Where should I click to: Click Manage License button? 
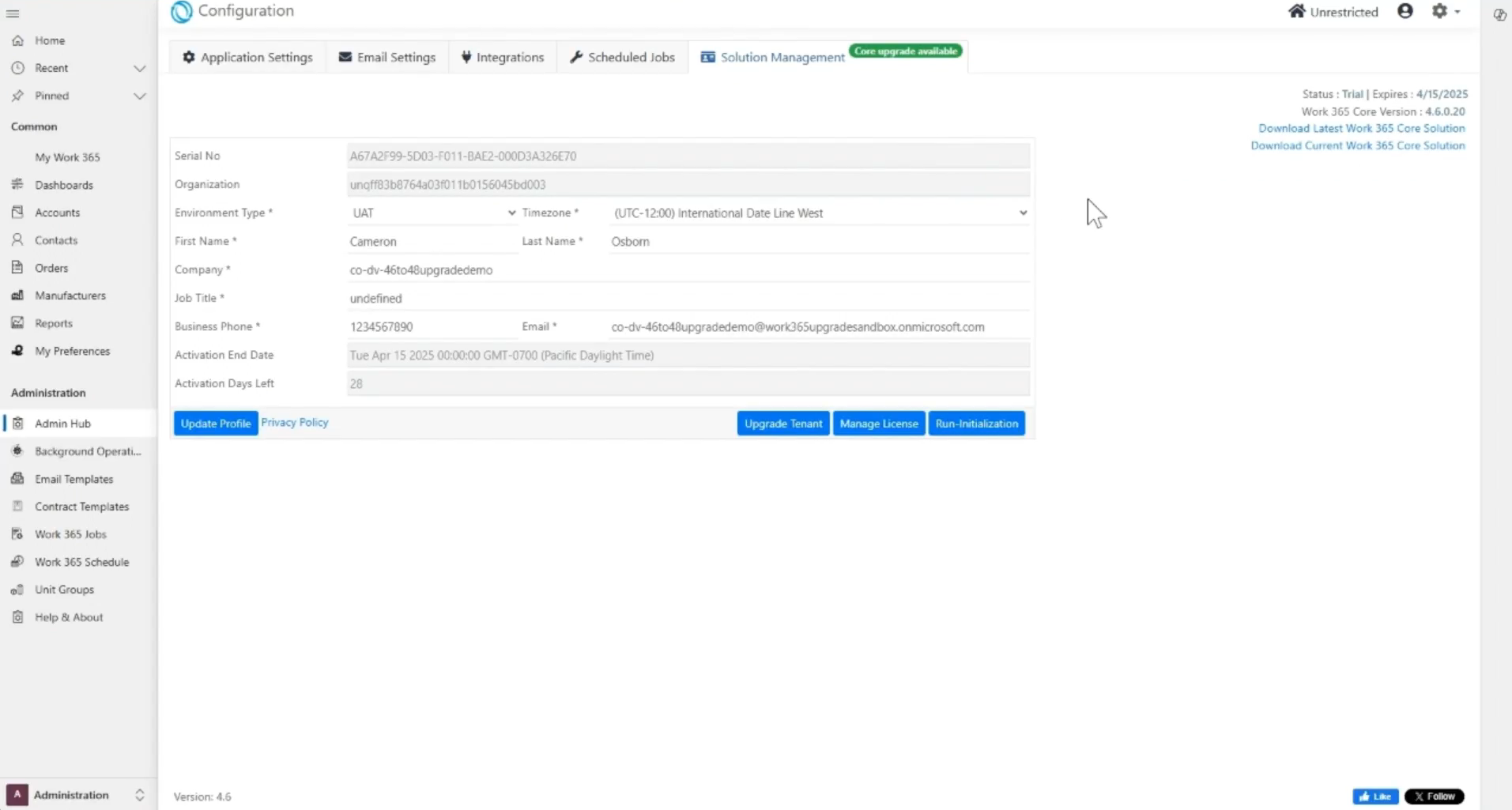(x=879, y=424)
